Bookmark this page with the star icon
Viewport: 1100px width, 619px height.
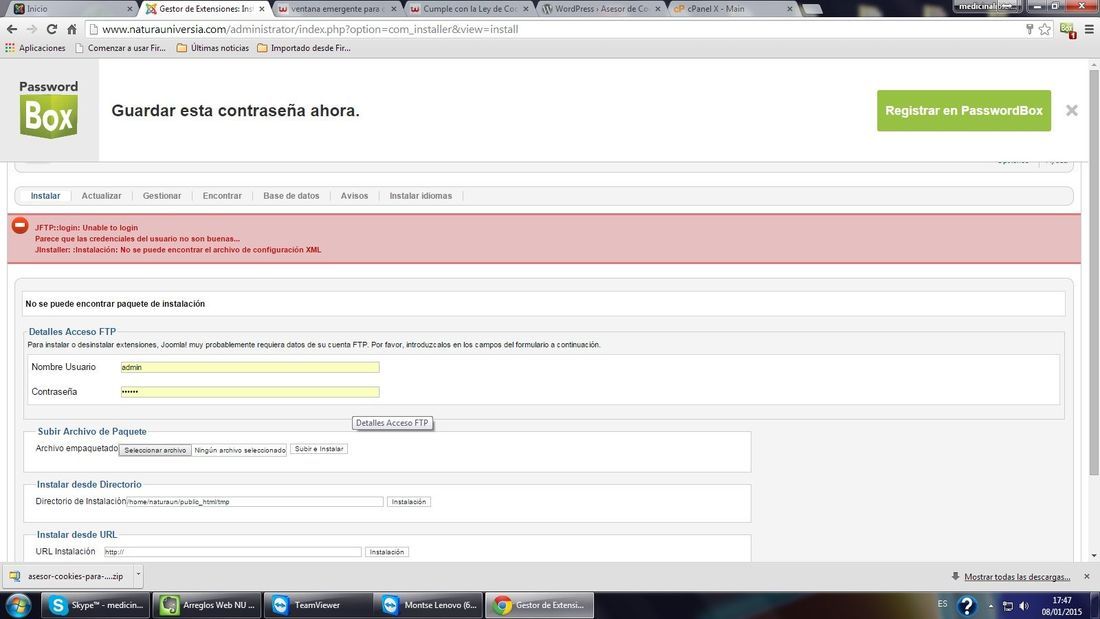[1045, 29]
